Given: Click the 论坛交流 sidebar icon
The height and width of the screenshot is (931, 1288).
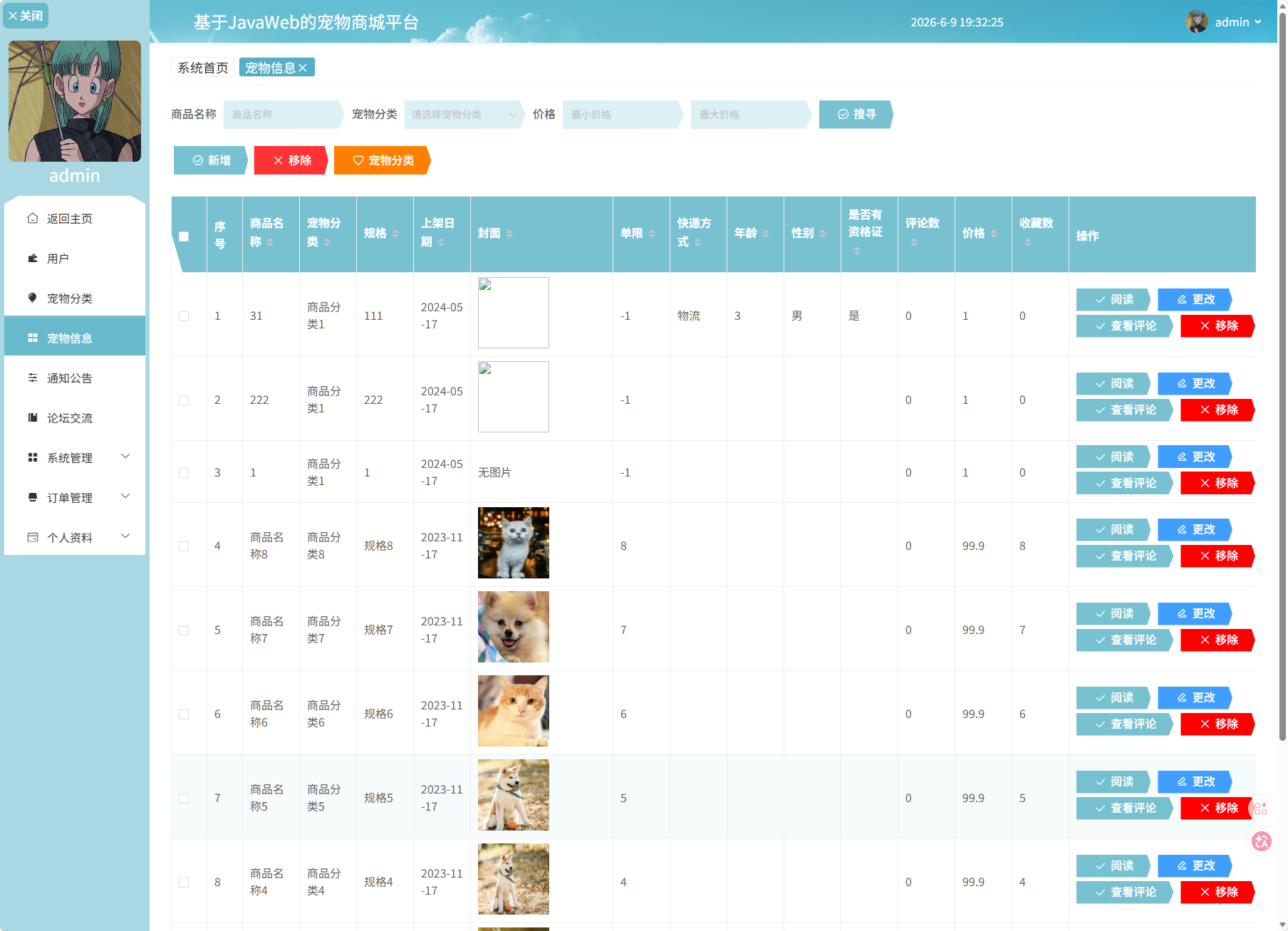Looking at the screenshot, I should (x=33, y=417).
